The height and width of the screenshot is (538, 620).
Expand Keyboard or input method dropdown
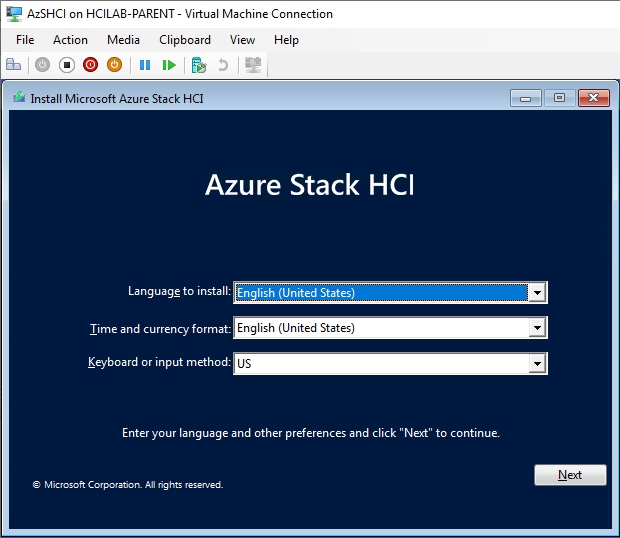click(x=537, y=363)
